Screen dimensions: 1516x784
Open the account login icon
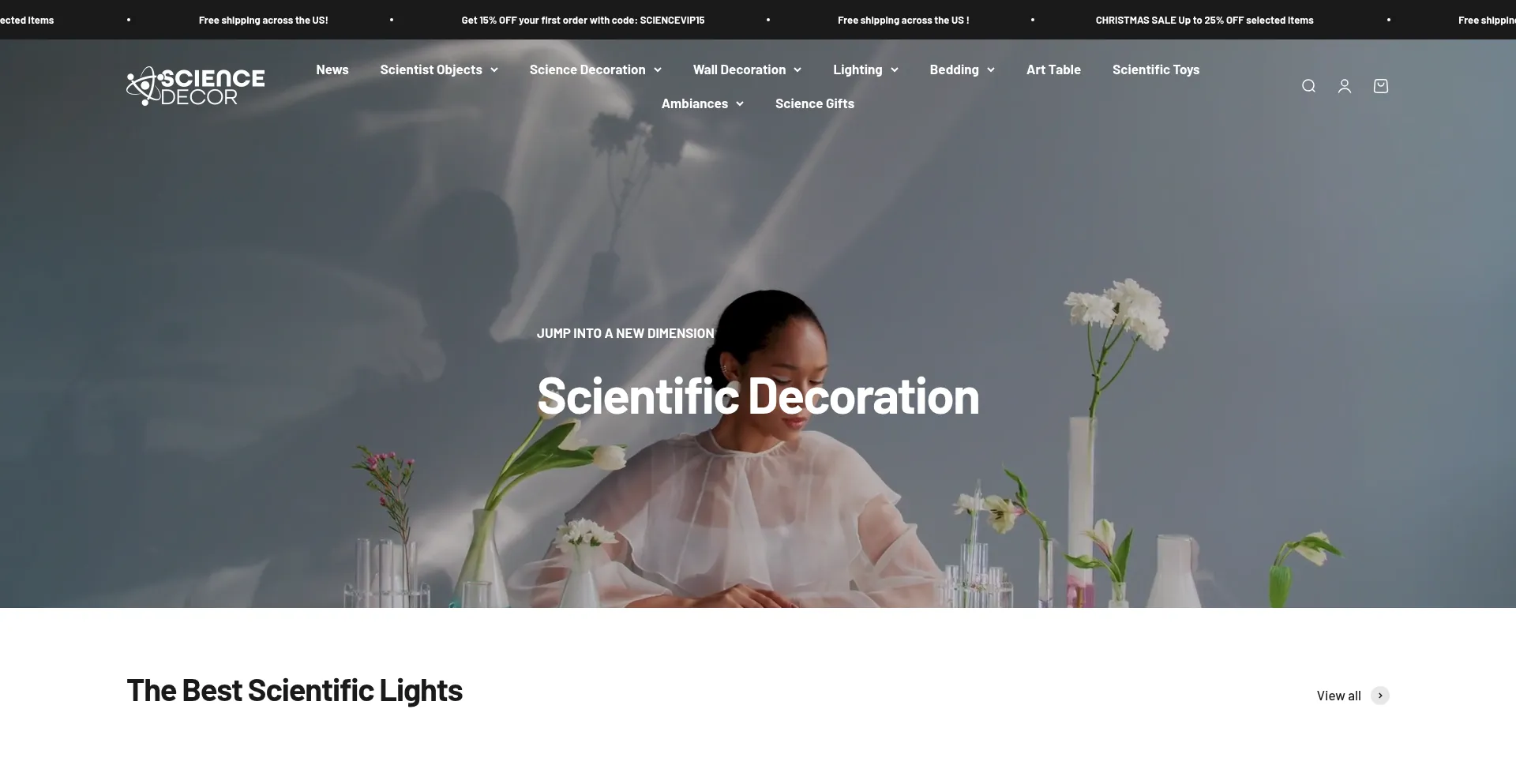coord(1345,86)
